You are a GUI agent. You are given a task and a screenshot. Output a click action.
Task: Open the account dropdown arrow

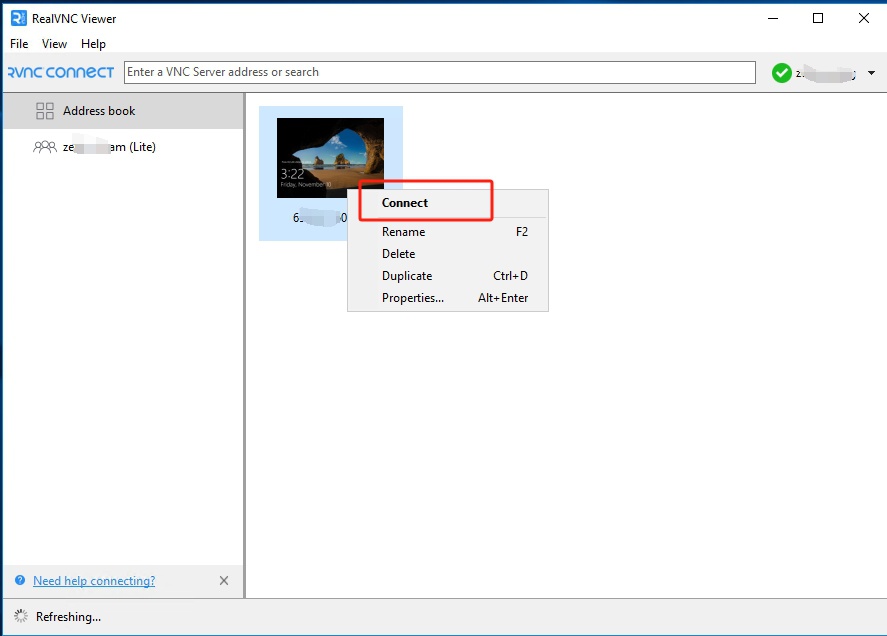[870, 72]
